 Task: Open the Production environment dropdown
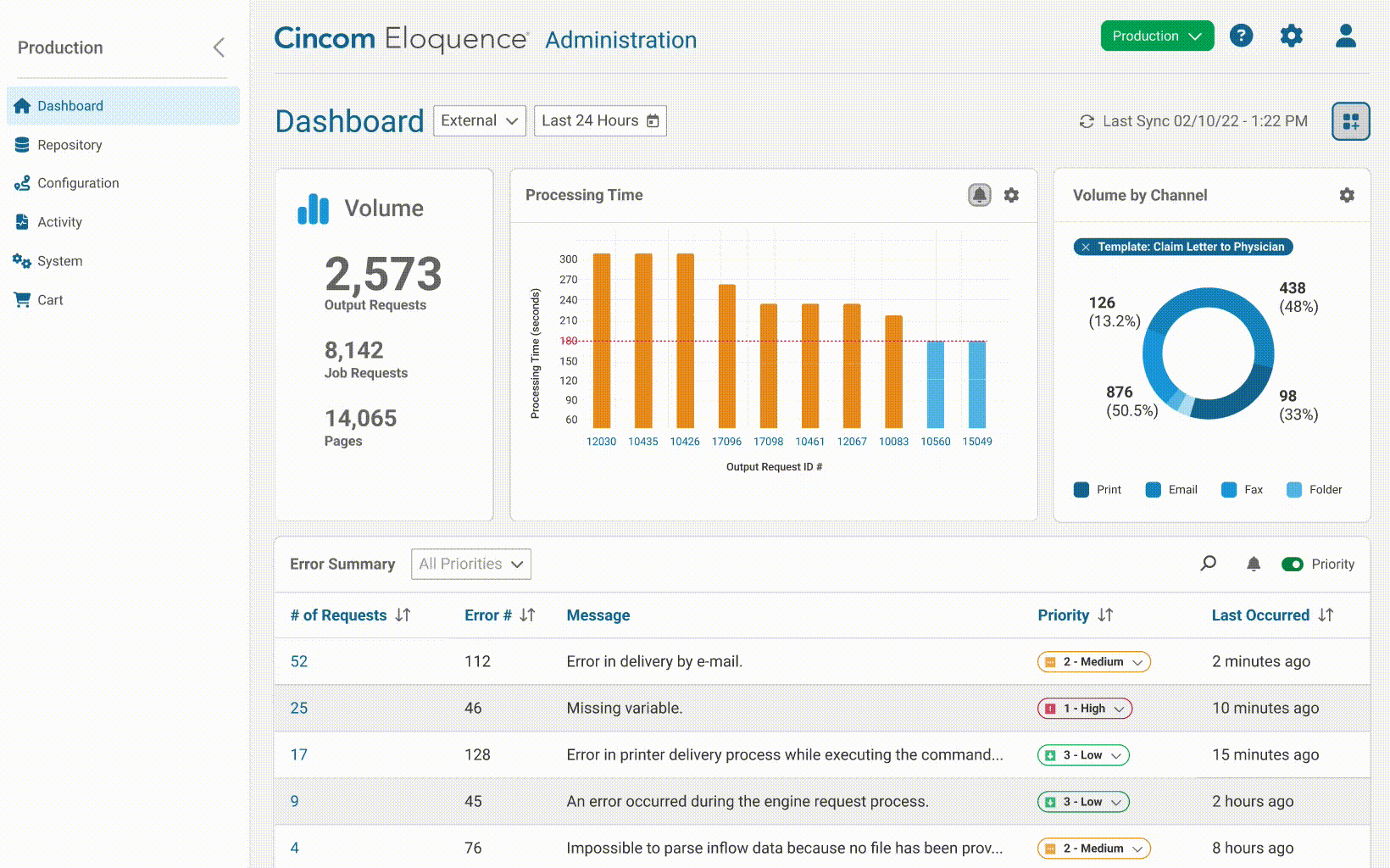coord(1157,36)
